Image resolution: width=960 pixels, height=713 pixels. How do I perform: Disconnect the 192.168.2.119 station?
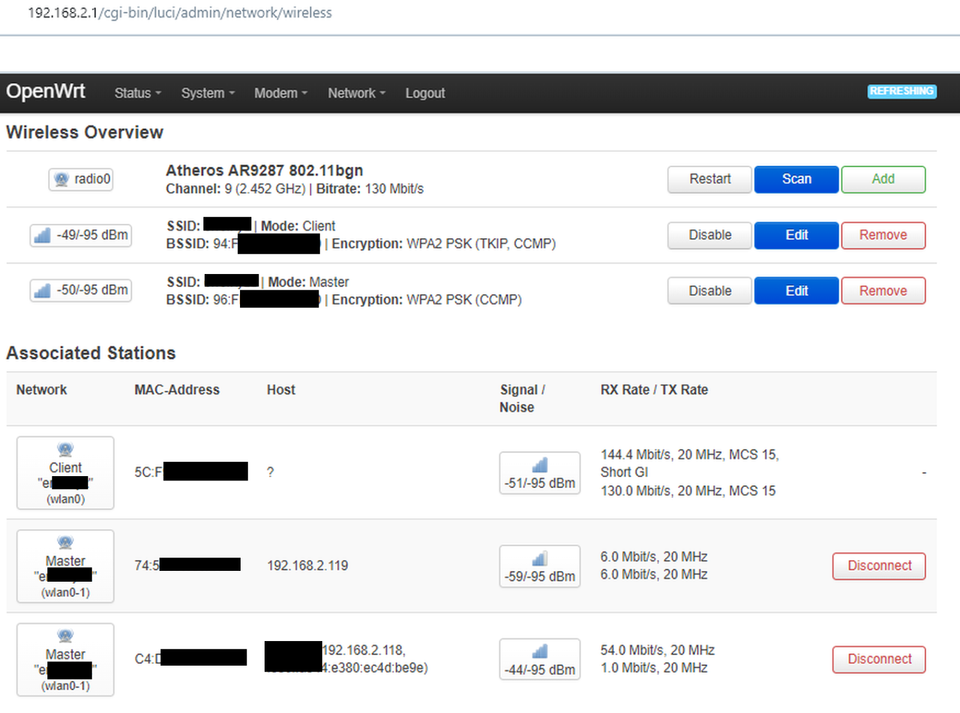(x=879, y=566)
